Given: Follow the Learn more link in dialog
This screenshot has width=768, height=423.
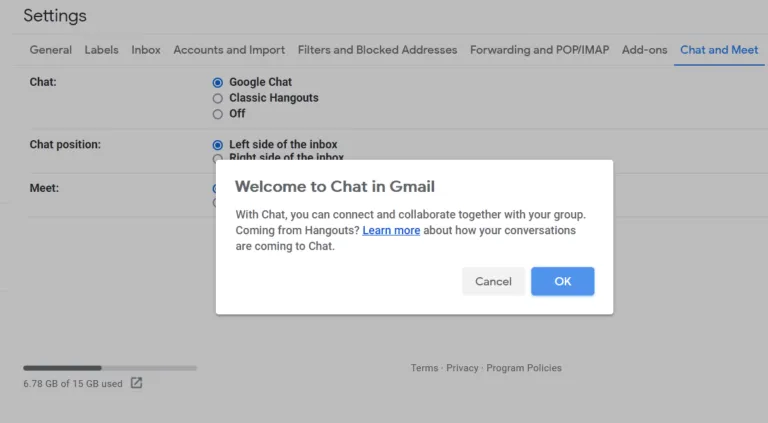Looking at the screenshot, I should (x=391, y=230).
